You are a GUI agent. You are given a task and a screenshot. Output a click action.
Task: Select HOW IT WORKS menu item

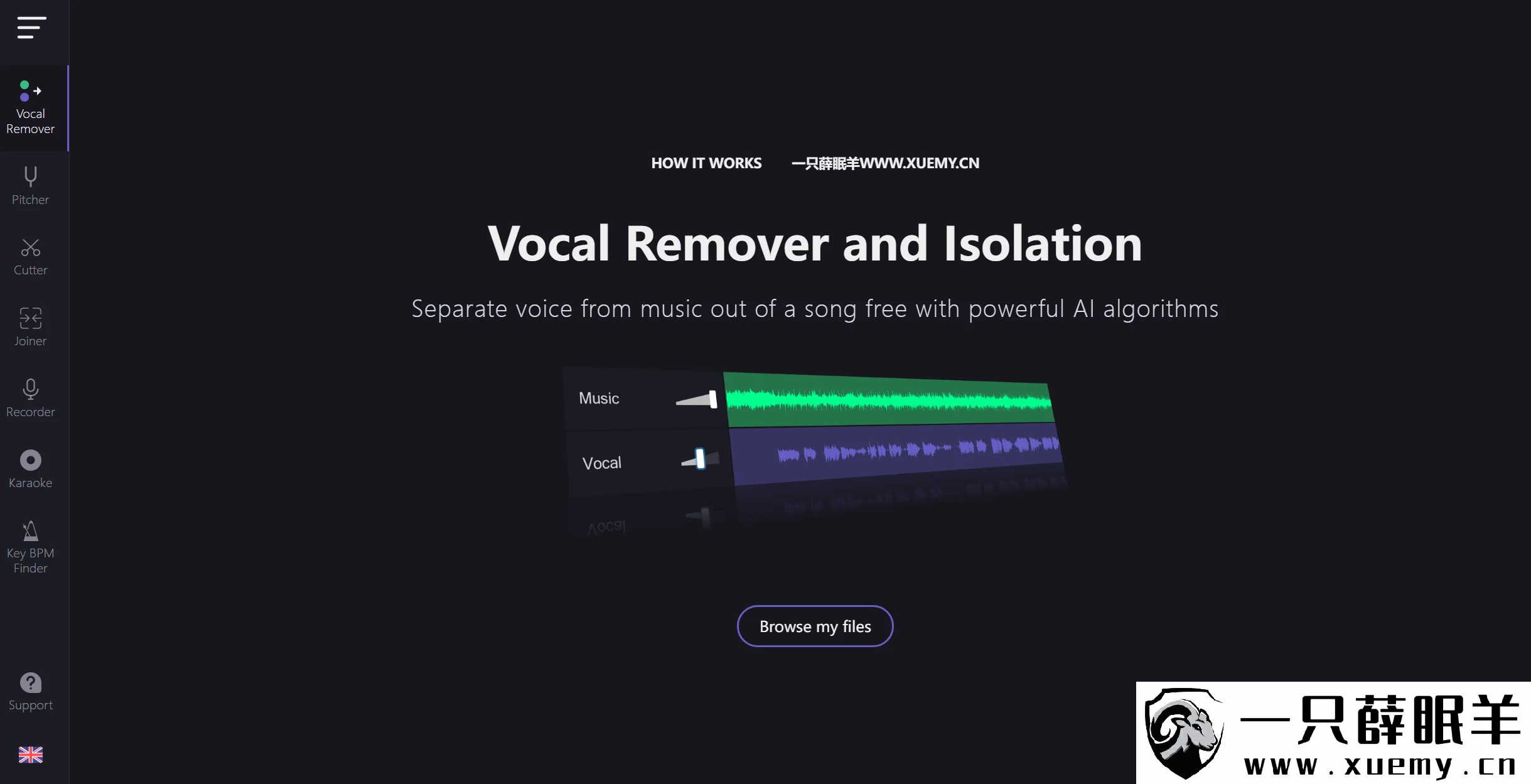tap(706, 161)
